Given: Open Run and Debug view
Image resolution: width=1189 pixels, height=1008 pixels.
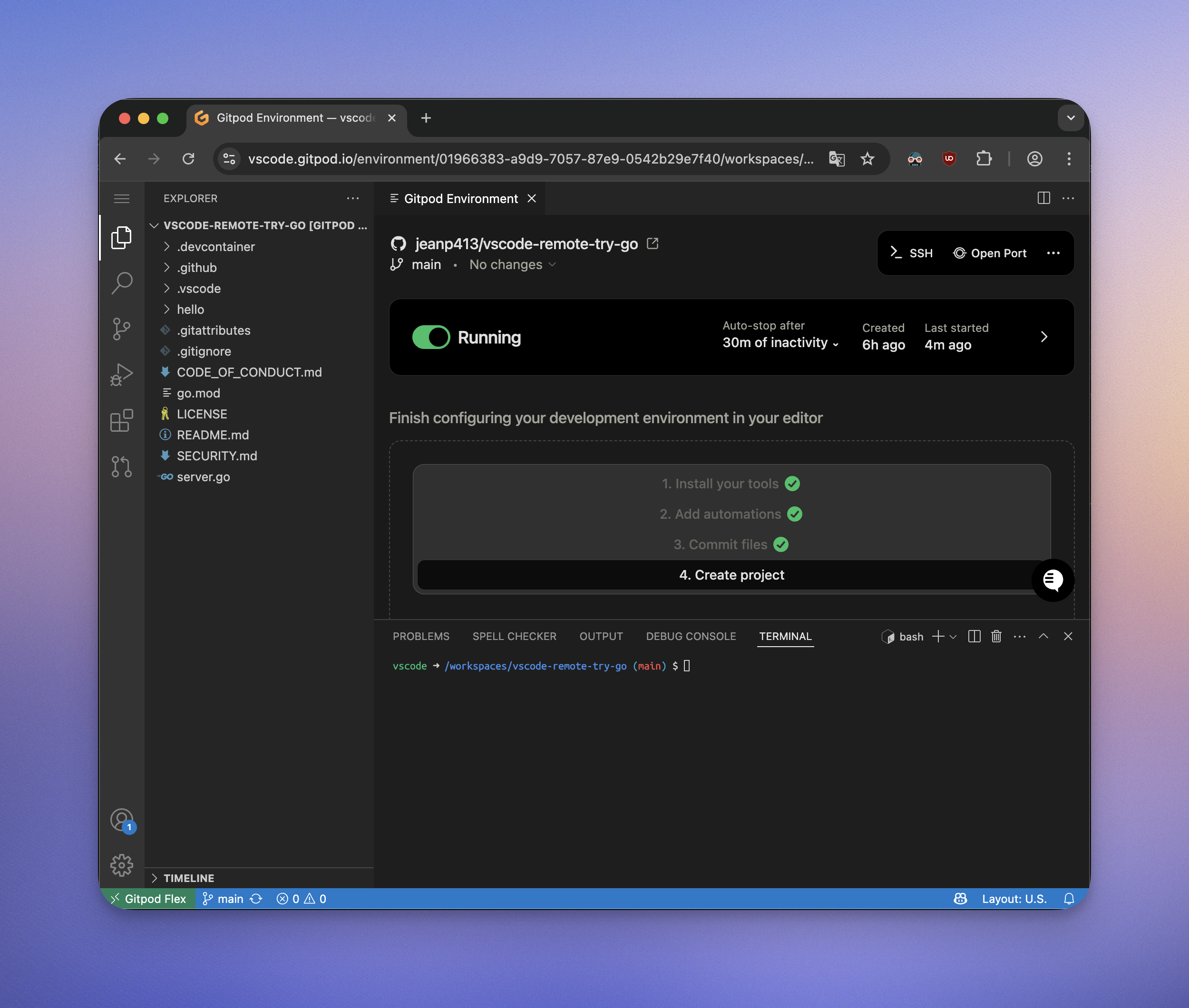Looking at the screenshot, I should (x=122, y=376).
